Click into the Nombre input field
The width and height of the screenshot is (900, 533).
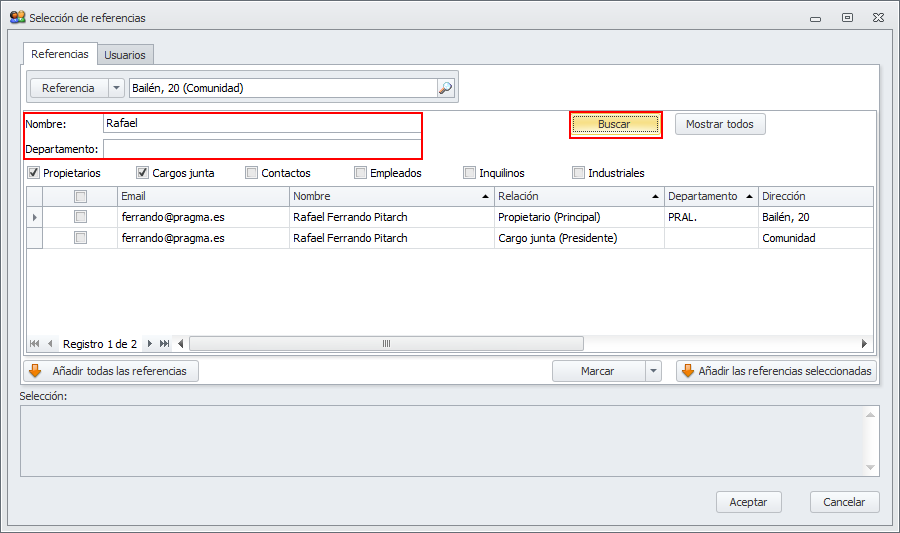click(x=262, y=123)
